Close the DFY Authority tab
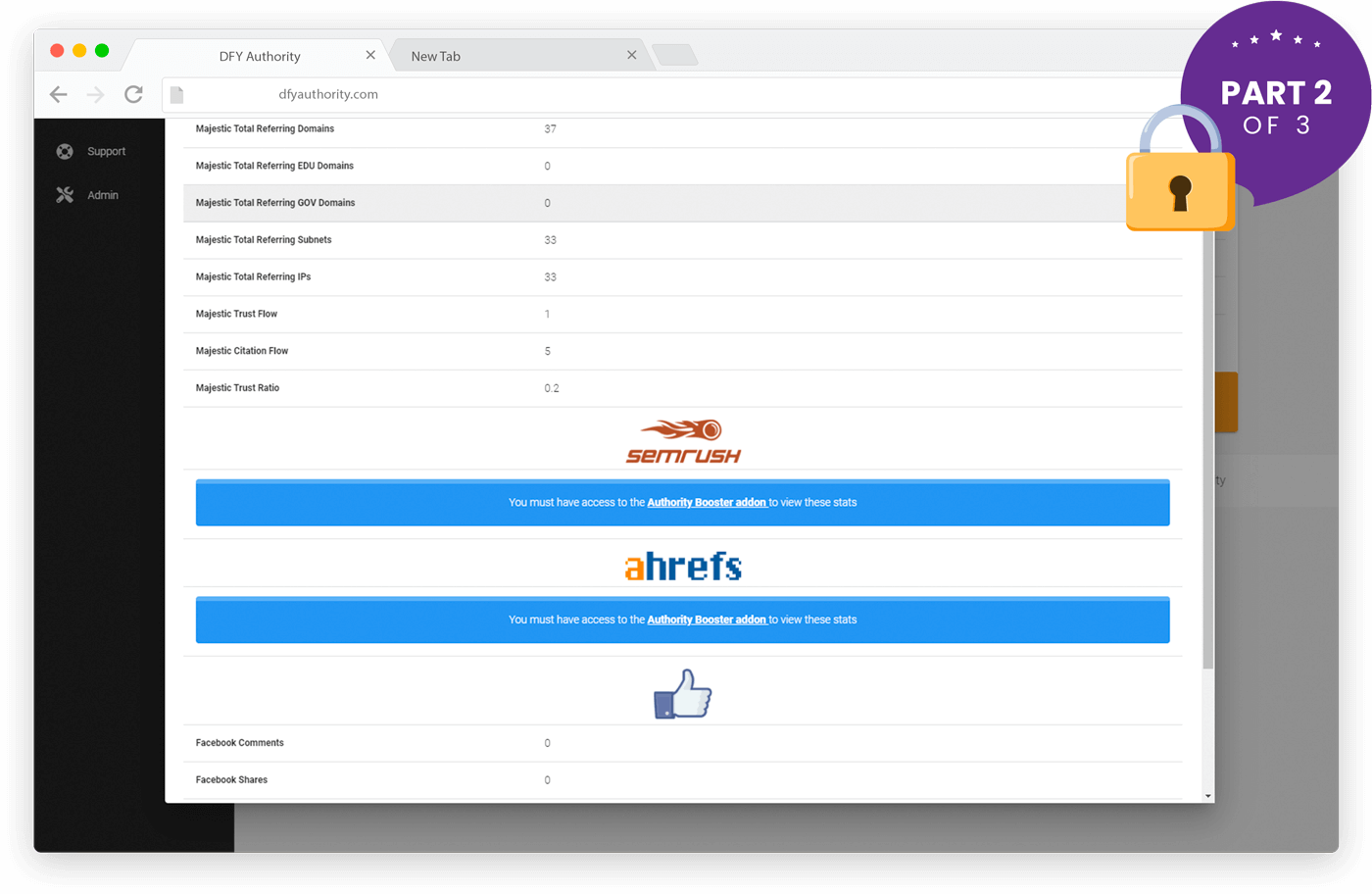Image resolution: width=1372 pixels, height=894 pixels. coord(370,55)
